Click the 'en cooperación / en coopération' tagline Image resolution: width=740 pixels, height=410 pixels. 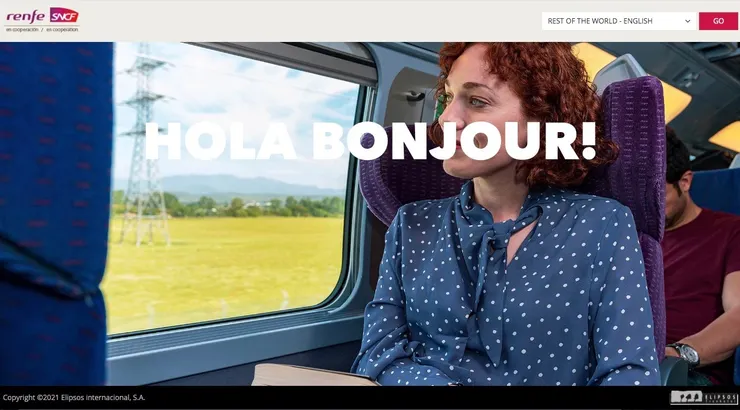coord(42,29)
